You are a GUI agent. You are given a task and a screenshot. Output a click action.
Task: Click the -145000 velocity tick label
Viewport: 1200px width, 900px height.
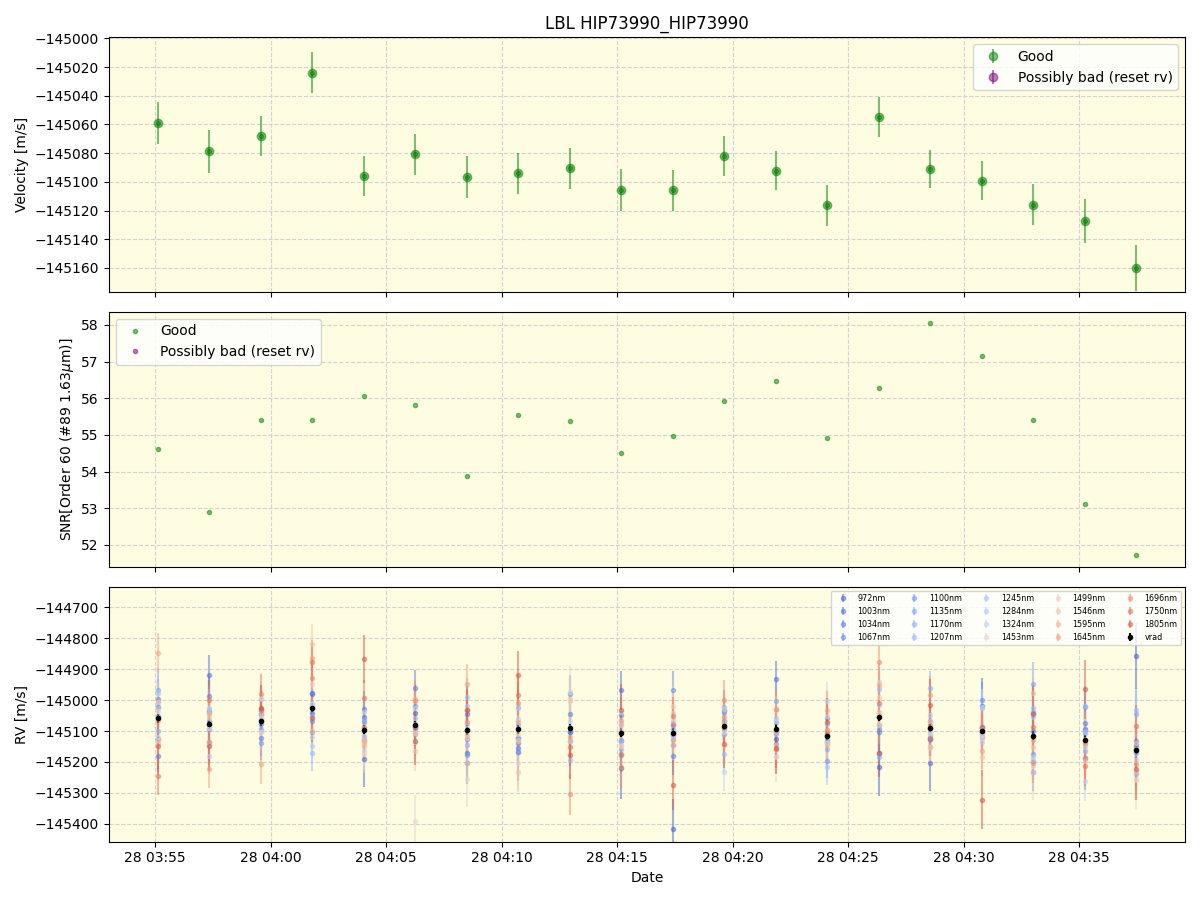point(68,39)
